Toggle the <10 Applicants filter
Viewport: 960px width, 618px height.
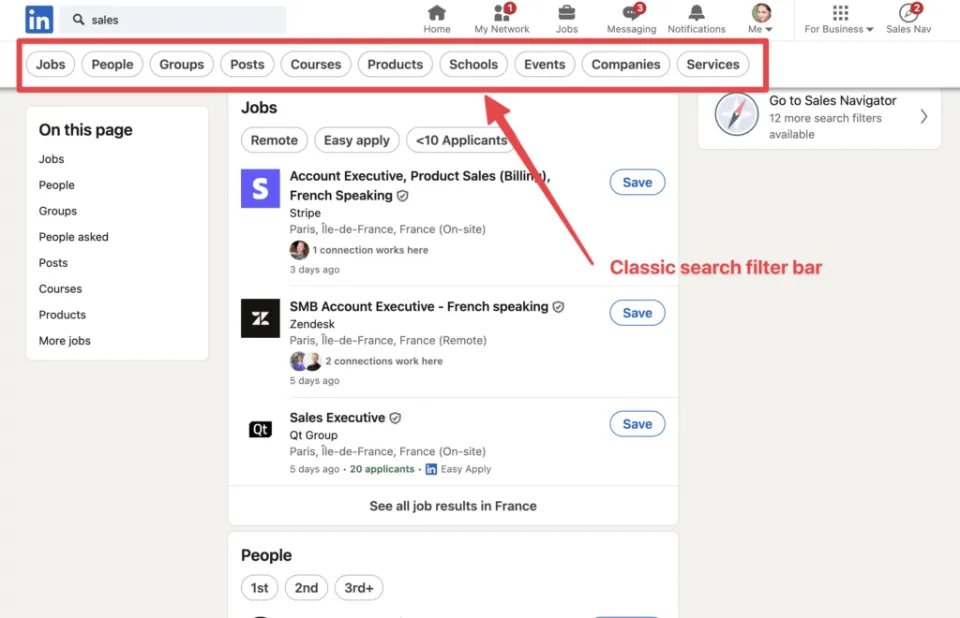coord(459,140)
